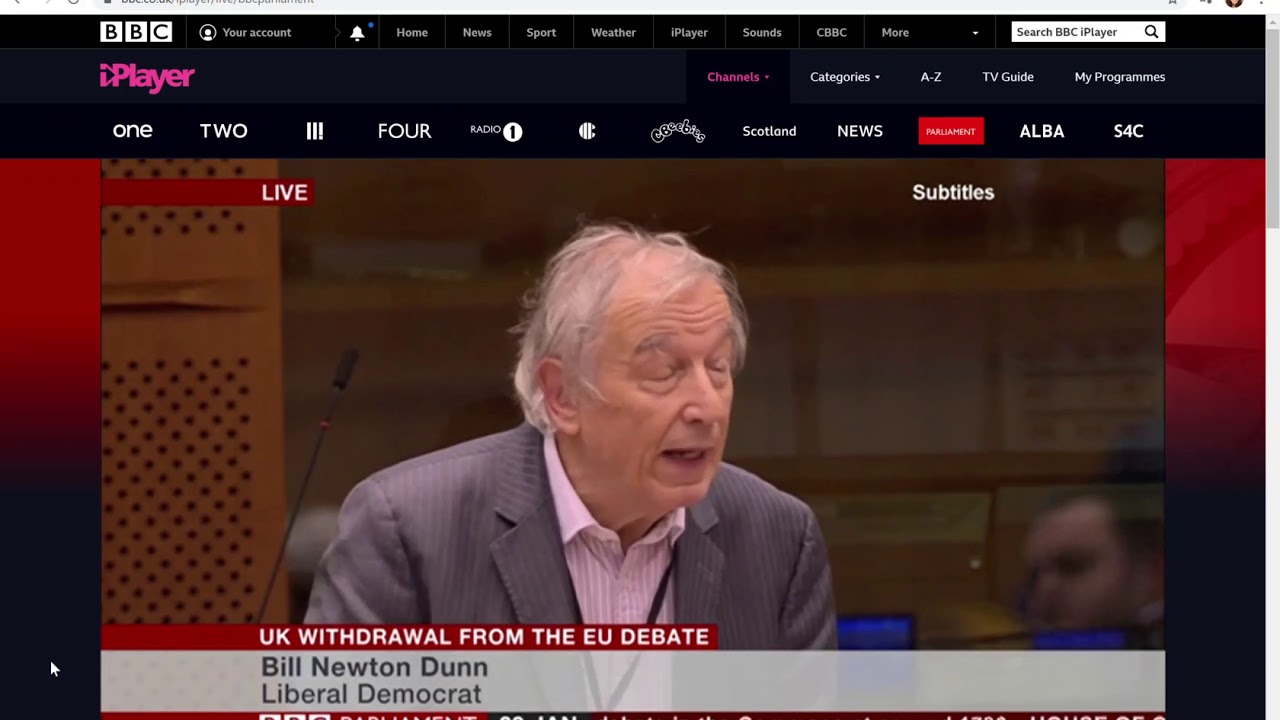Expand the More menu arrow

point(975,33)
